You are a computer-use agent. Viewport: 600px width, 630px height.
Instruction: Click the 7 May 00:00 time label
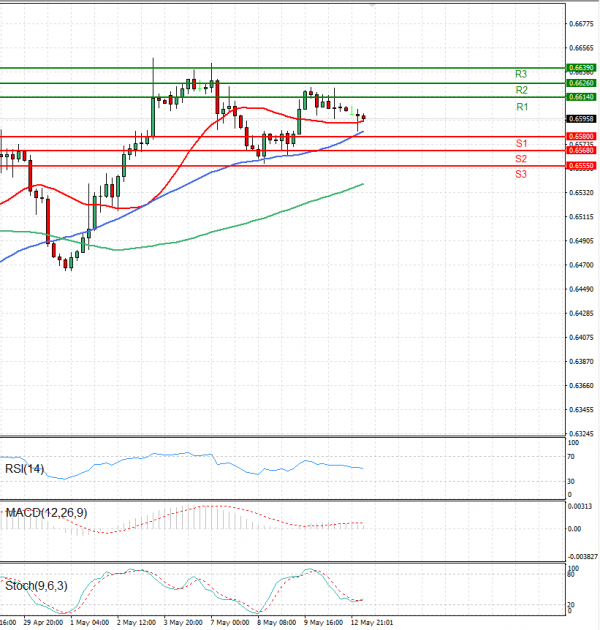coord(229,623)
